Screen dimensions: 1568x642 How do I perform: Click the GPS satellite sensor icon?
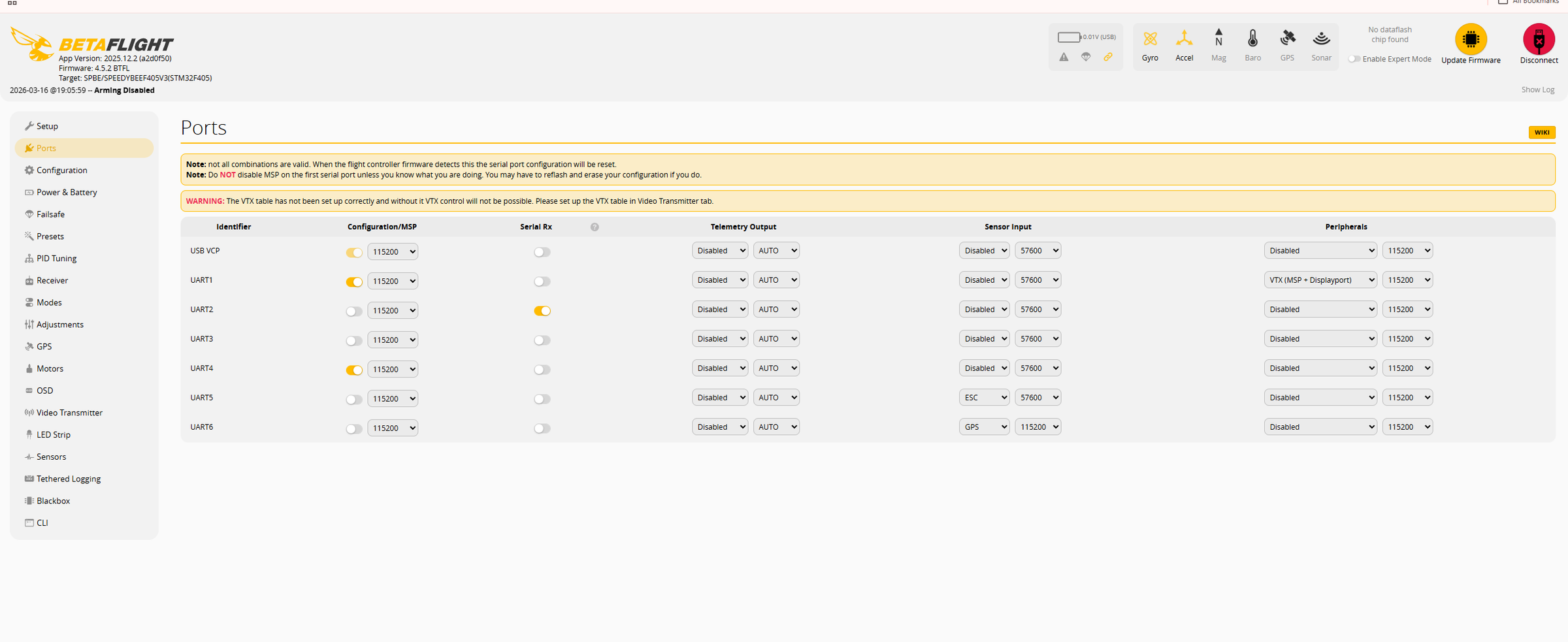pos(1287,39)
